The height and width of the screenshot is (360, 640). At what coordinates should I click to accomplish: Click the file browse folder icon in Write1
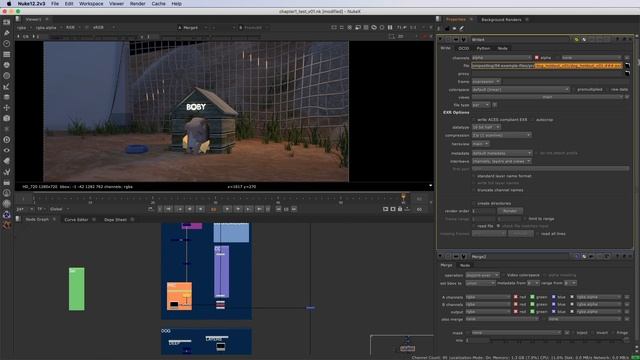coord(627,65)
